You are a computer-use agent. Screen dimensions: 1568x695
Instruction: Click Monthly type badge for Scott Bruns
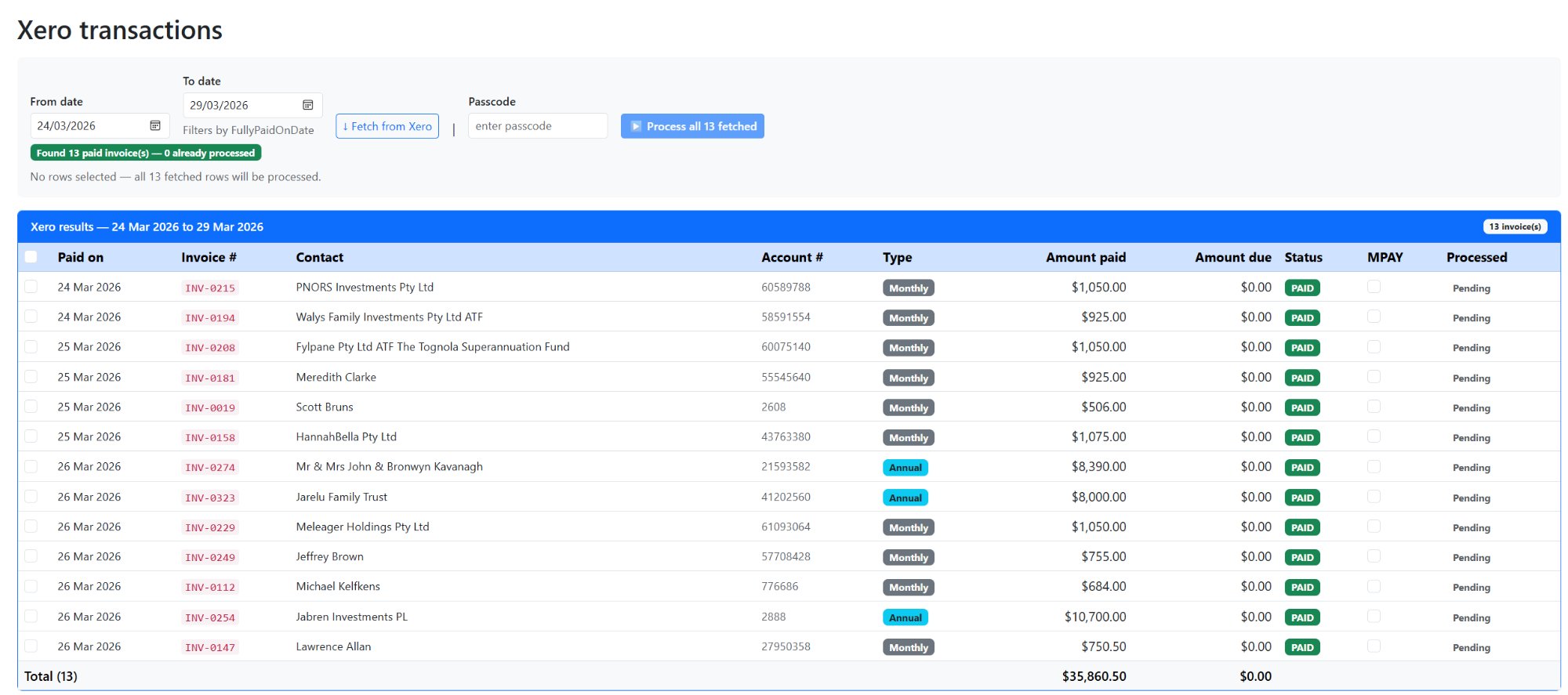[909, 407]
